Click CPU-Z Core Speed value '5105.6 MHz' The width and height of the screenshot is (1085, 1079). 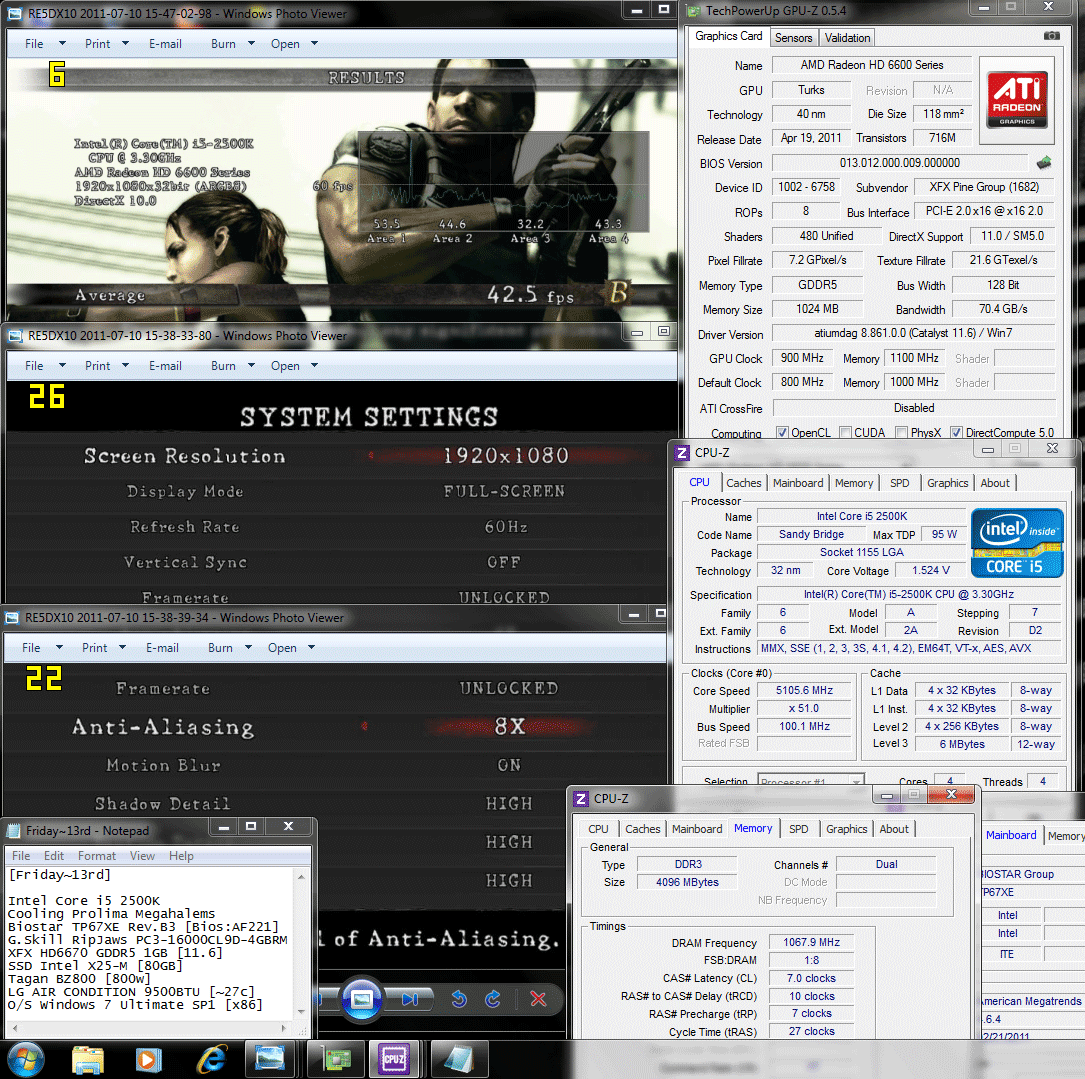tap(804, 691)
